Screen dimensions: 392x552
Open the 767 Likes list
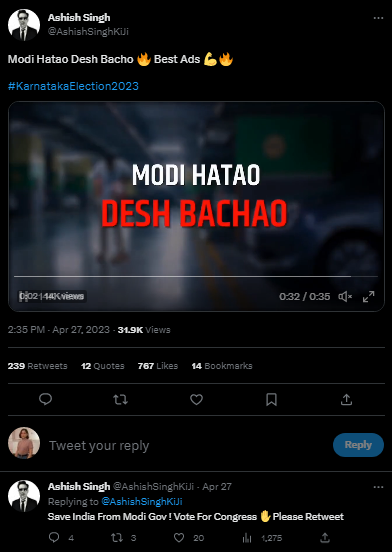click(x=158, y=366)
